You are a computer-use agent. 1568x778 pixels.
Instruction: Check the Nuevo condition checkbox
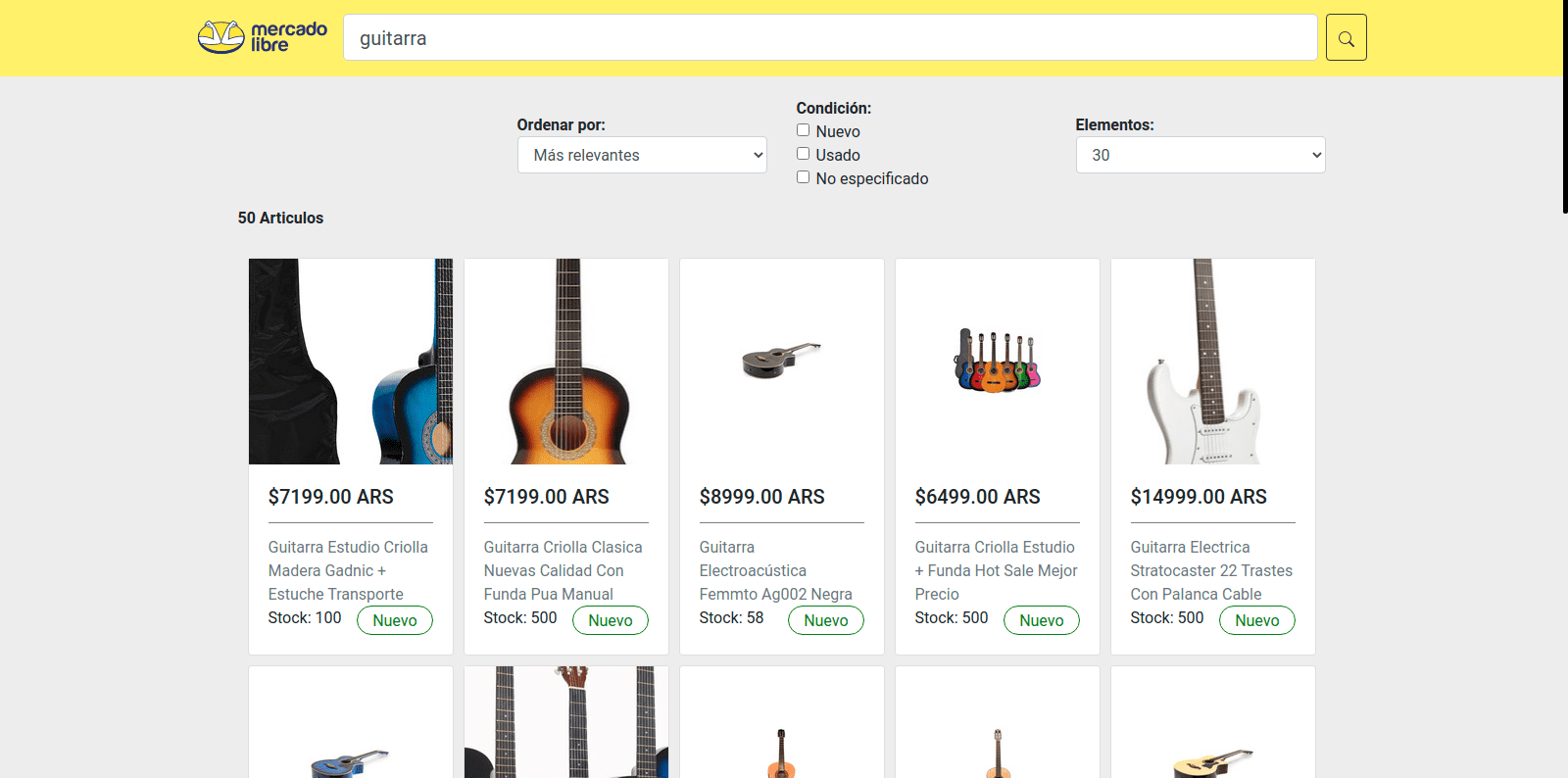(803, 130)
